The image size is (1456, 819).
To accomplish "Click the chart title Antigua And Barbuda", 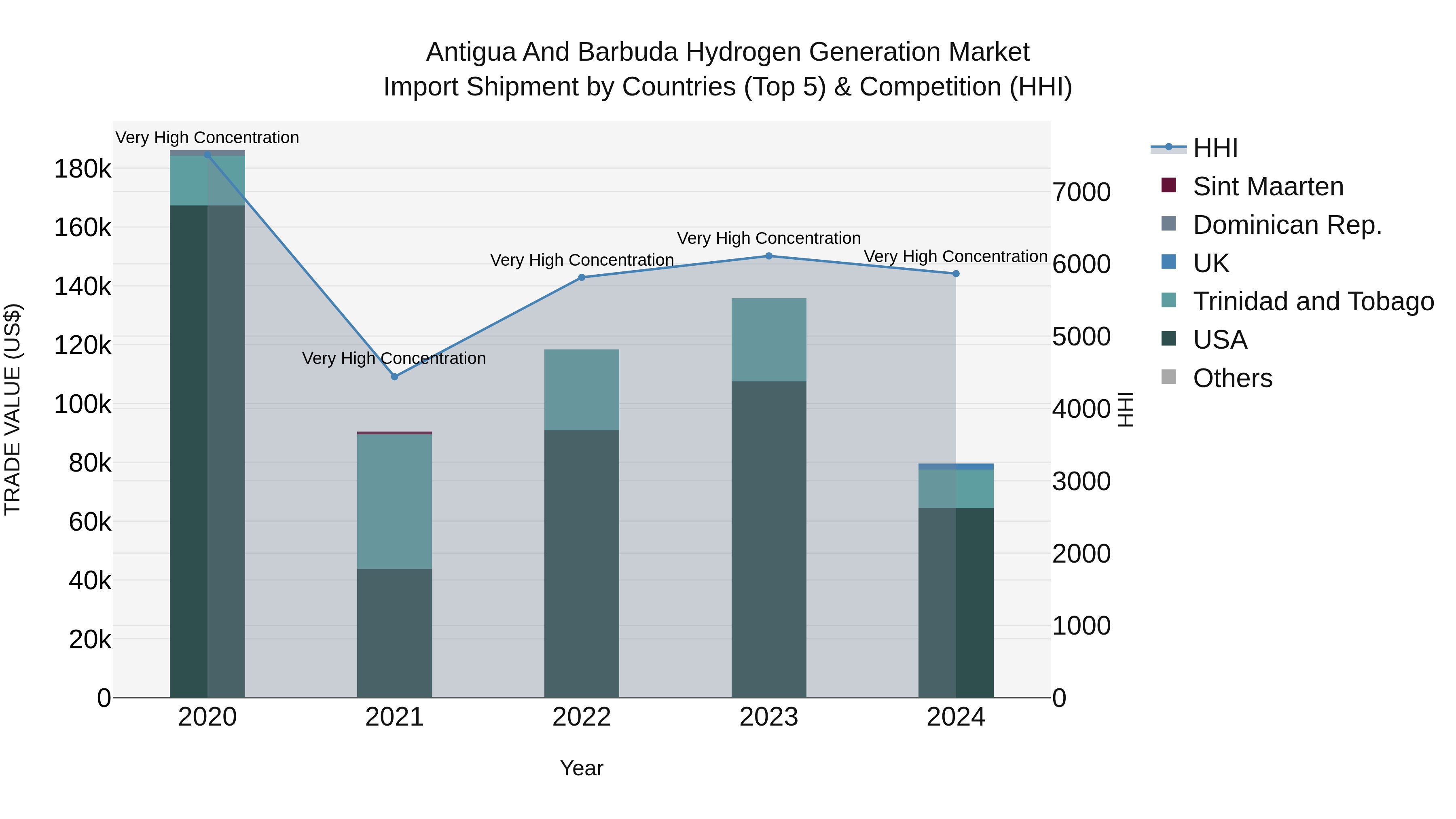I will pyautogui.click(x=728, y=52).
